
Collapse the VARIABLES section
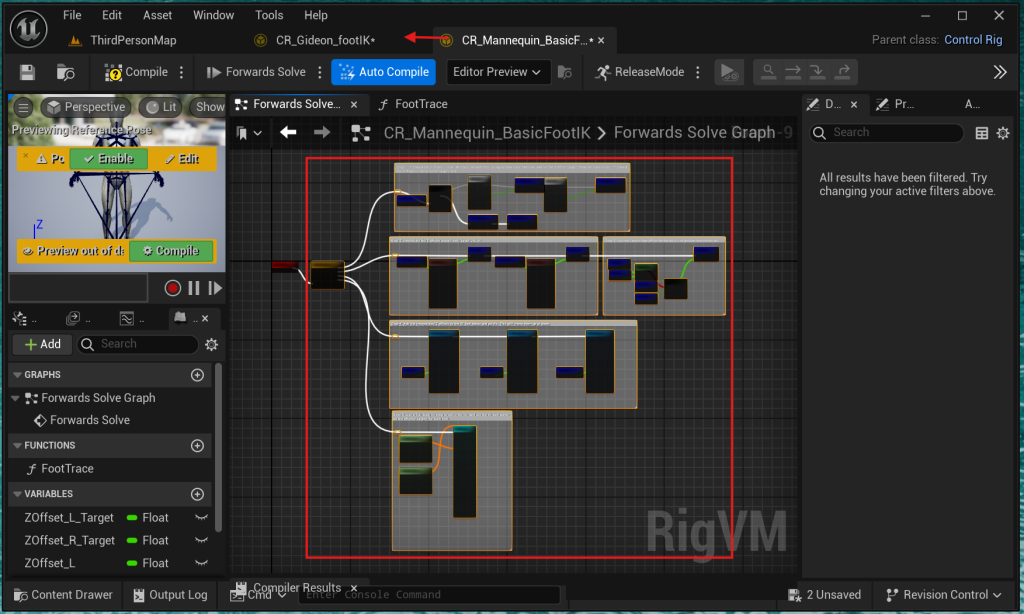point(18,494)
